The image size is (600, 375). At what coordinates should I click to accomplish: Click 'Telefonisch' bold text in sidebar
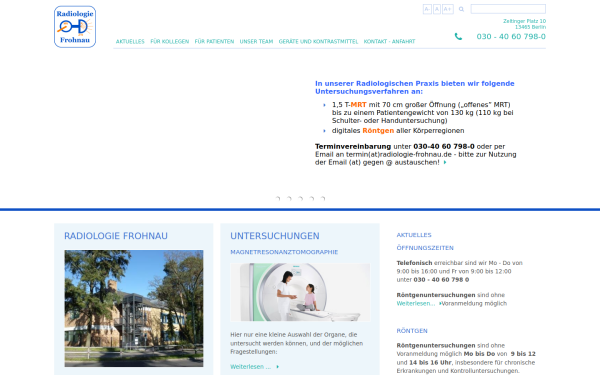[414, 263]
